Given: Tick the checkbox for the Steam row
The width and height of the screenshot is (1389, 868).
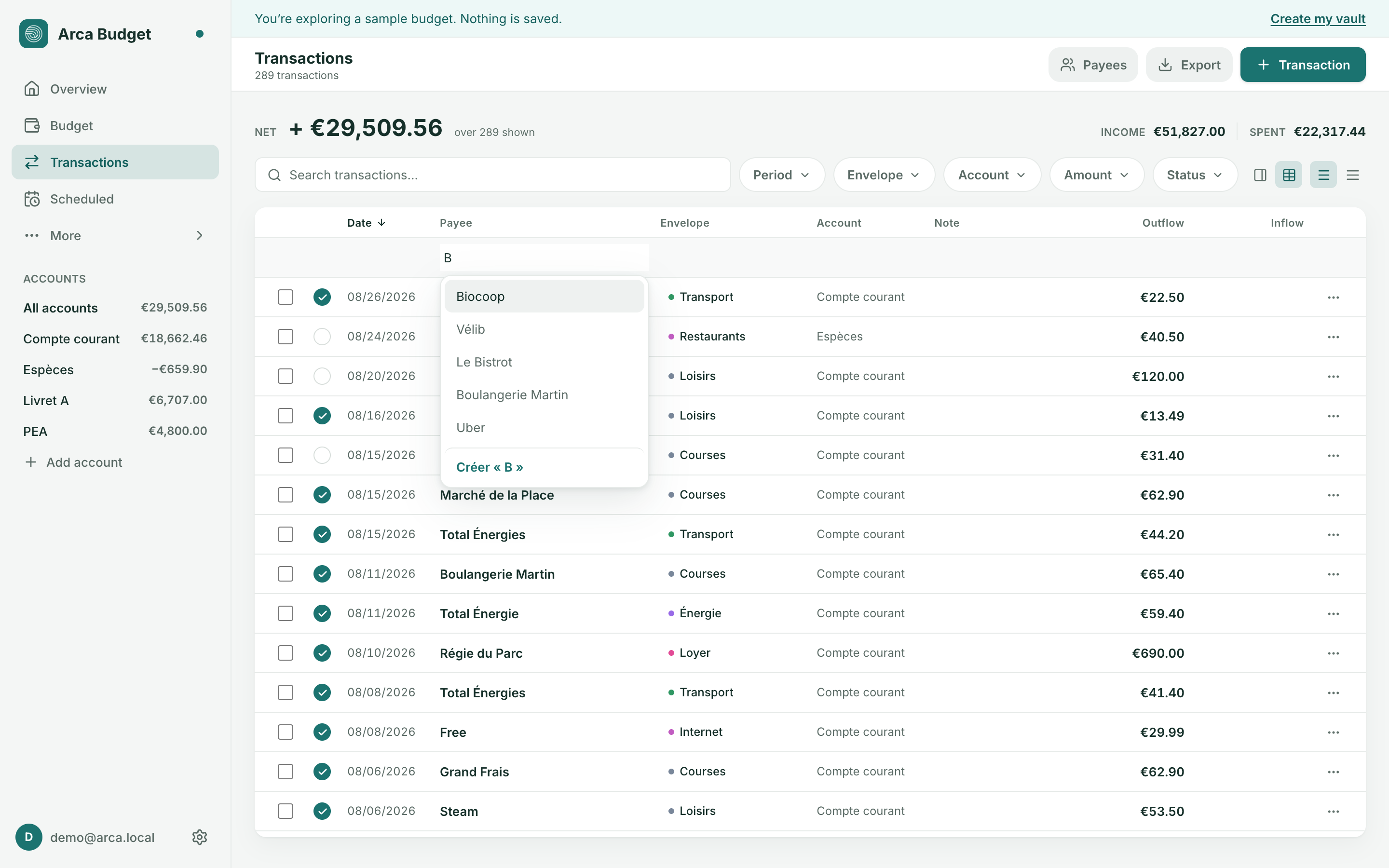Looking at the screenshot, I should (x=285, y=811).
